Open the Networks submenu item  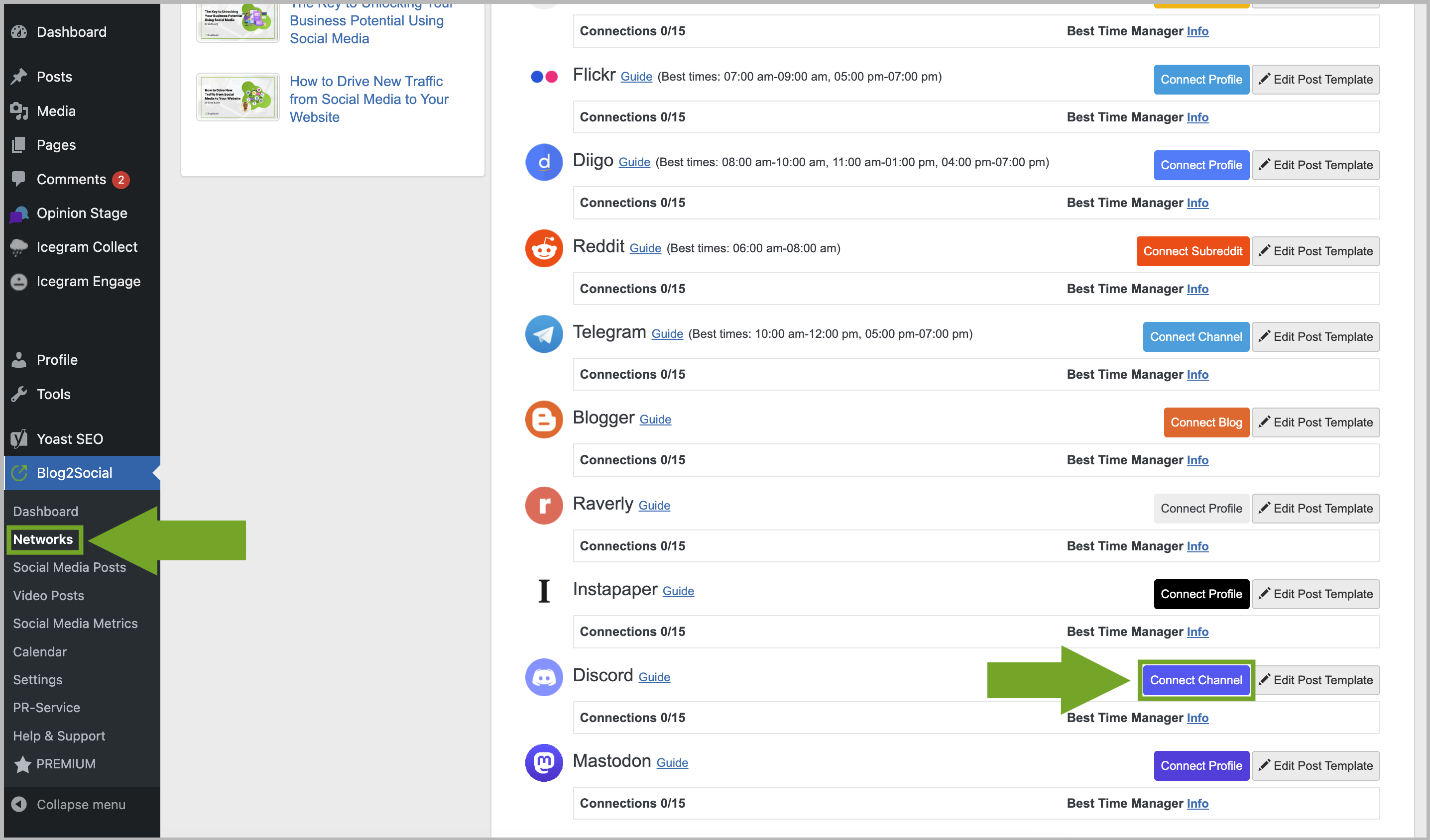click(43, 539)
